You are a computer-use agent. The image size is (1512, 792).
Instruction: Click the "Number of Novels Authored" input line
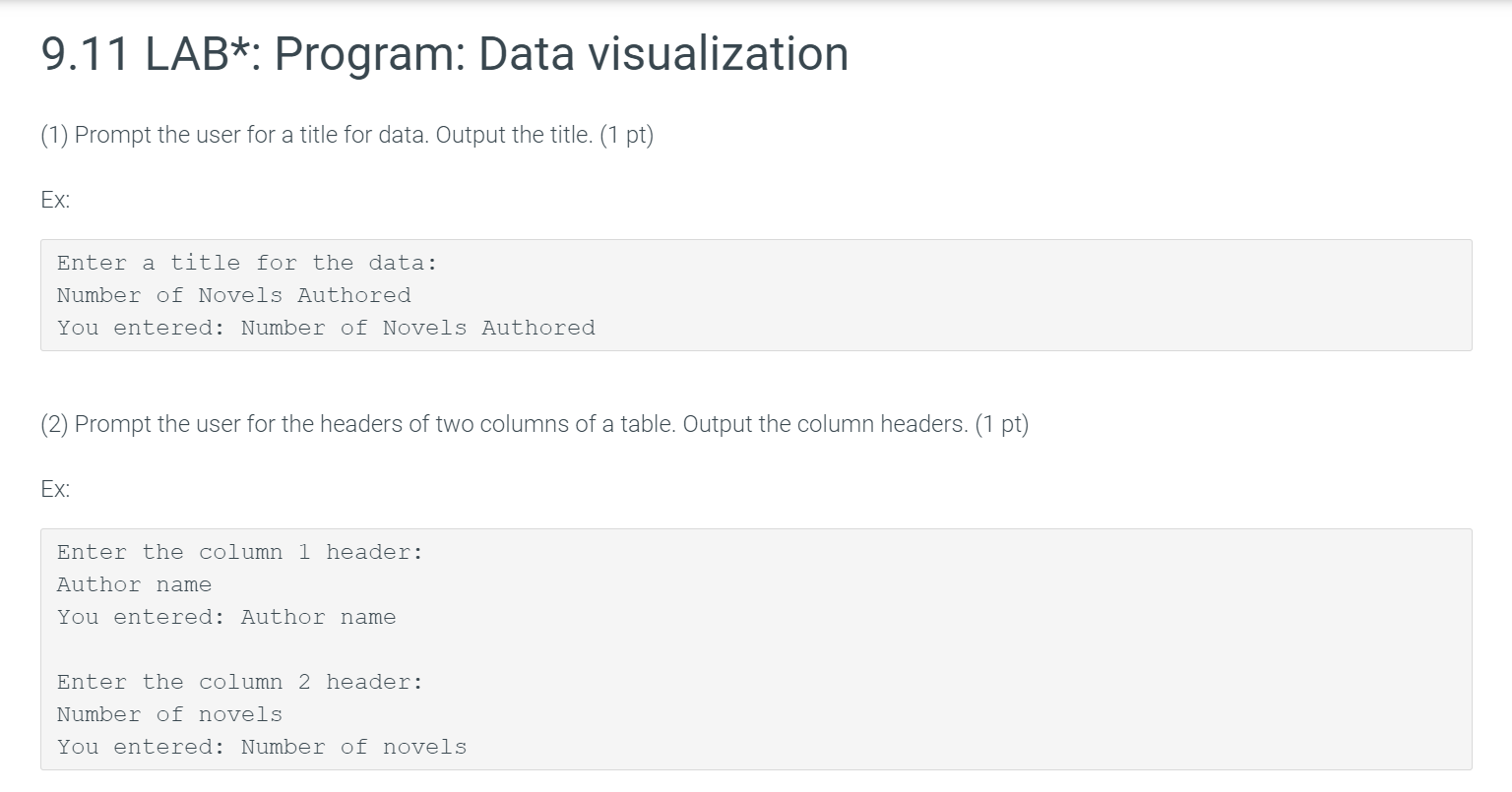[233, 295]
